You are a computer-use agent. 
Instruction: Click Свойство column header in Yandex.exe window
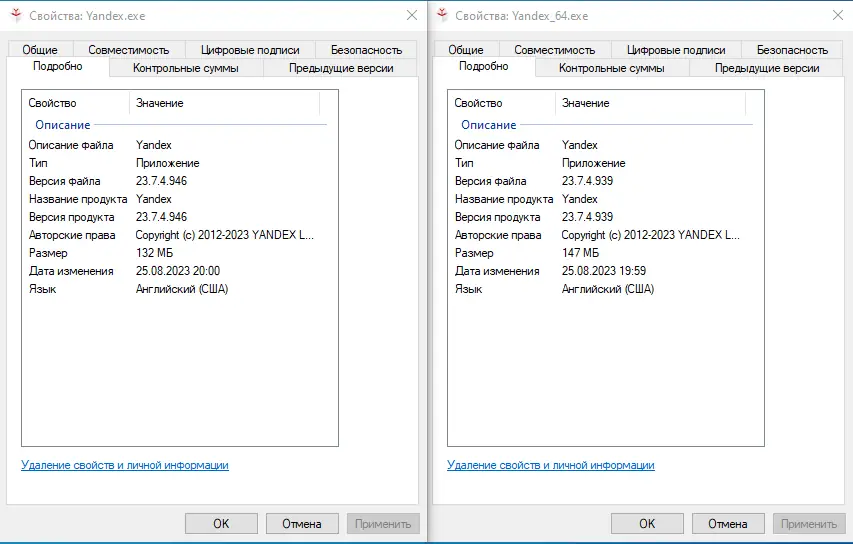coord(52,103)
